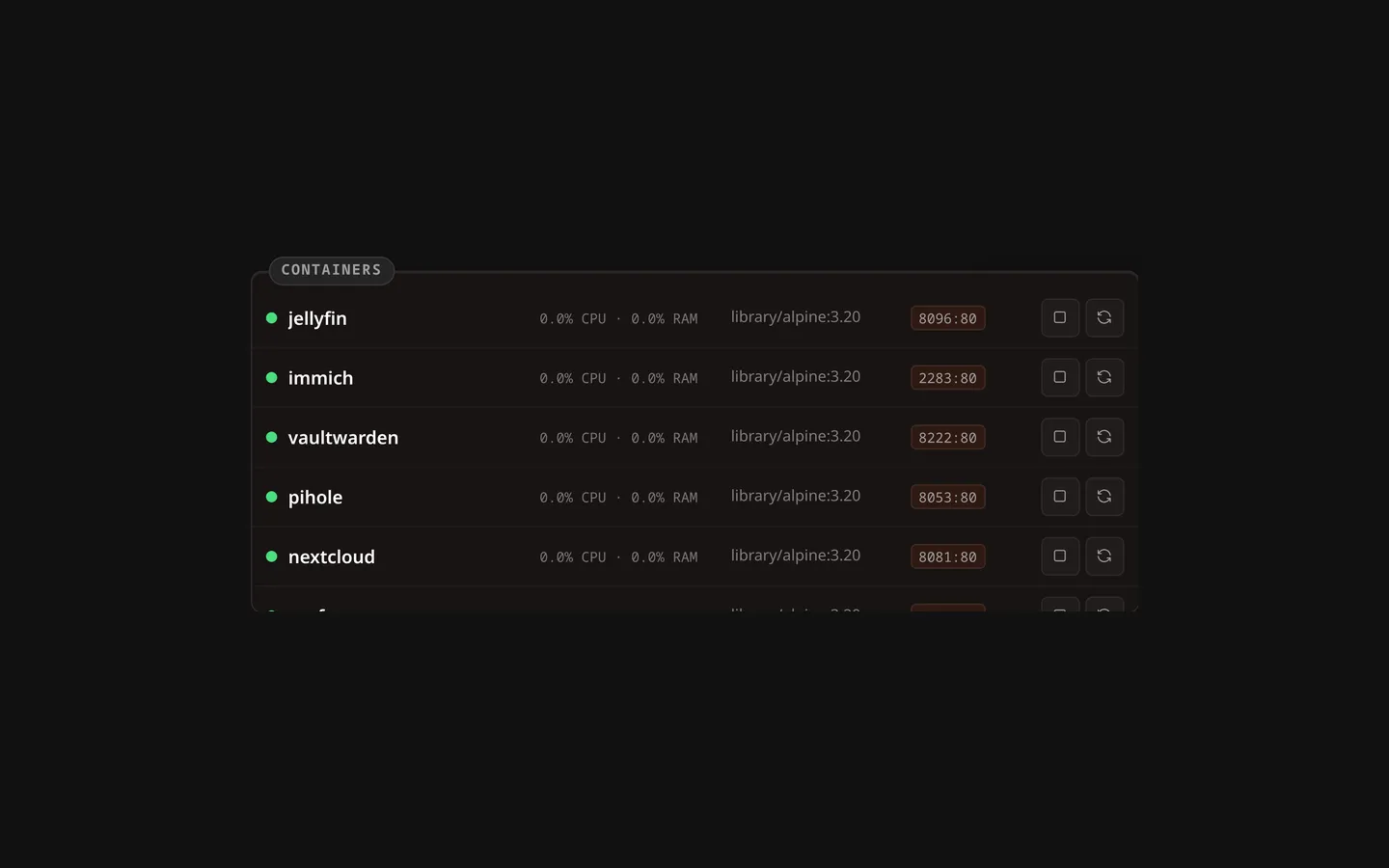The width and height of the screenshot is (1389, 868).
Task: Select the vaultwarden container name
Action: pos(343,437)
